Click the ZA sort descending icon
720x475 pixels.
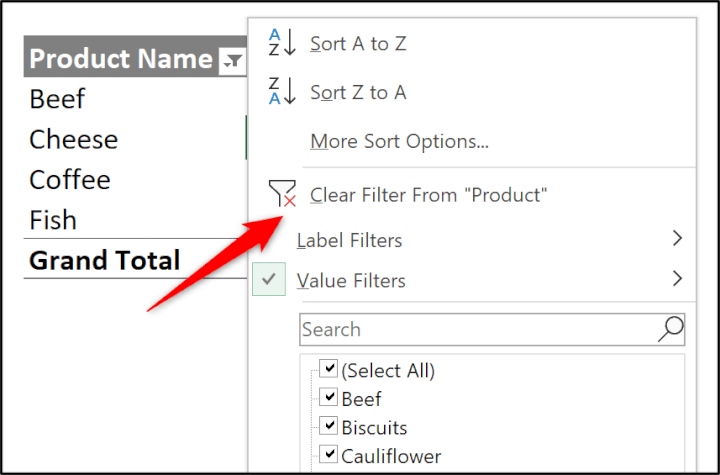tap(281, 92)
